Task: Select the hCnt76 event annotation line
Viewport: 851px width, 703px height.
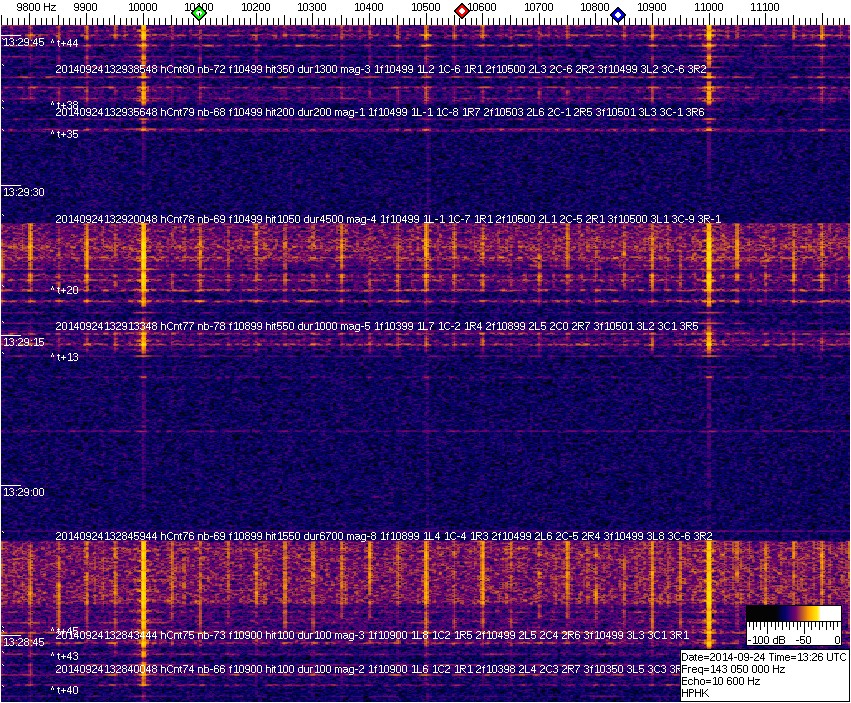Action: 383,536
